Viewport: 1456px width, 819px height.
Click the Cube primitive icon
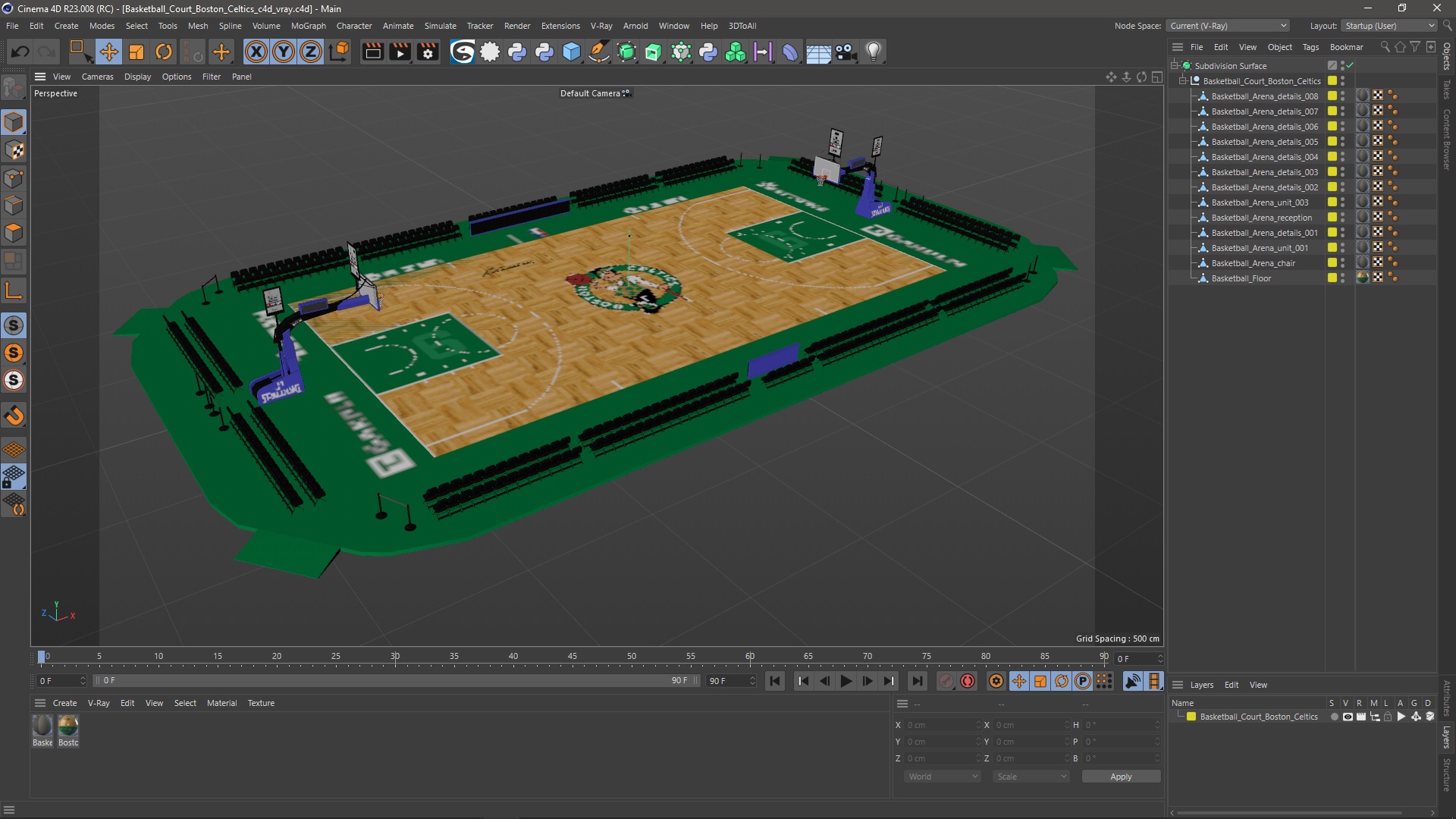pyautogui.click(x=572, y=52)
